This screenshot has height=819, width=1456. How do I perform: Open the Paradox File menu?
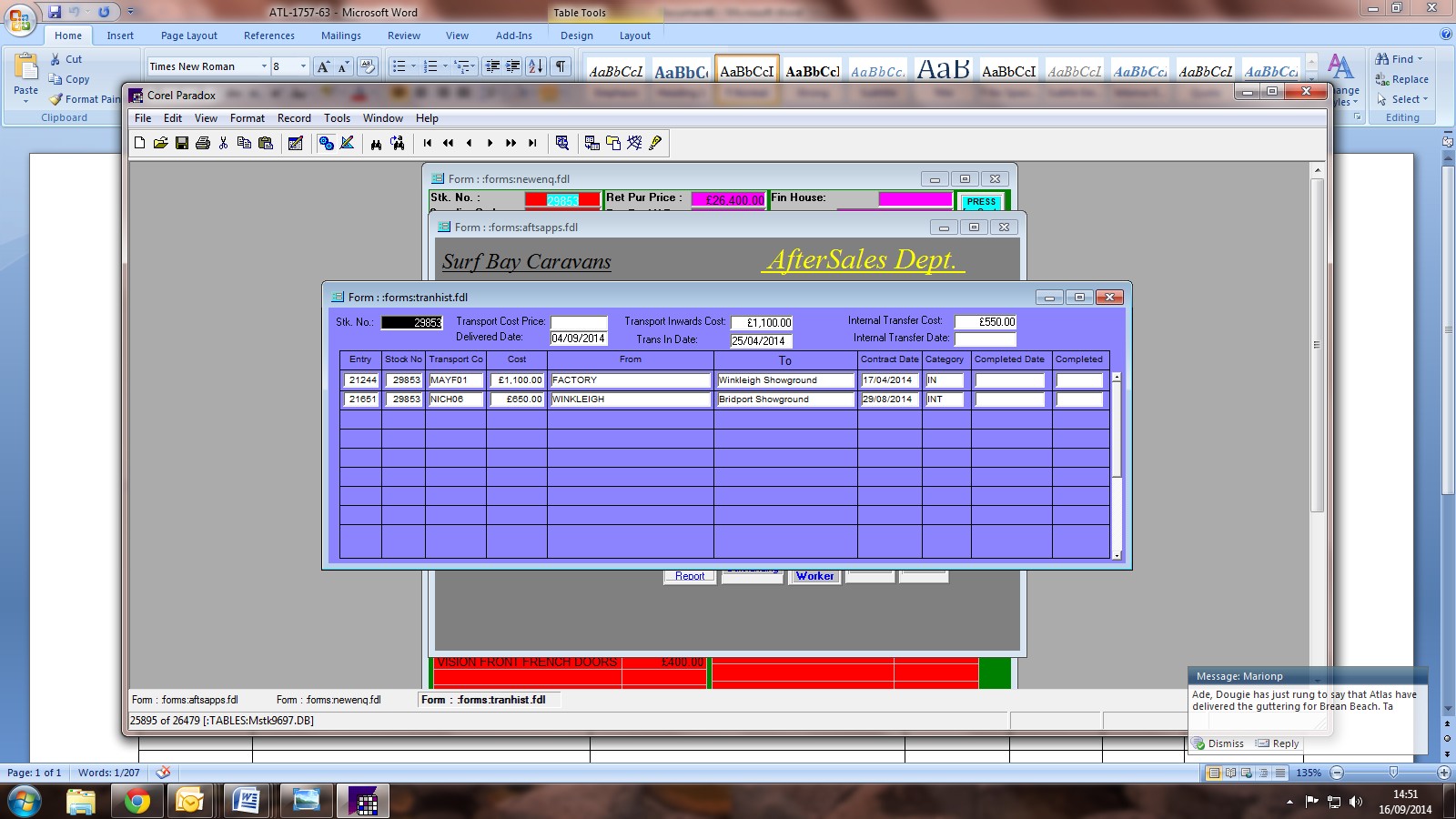tap(143, 118)
